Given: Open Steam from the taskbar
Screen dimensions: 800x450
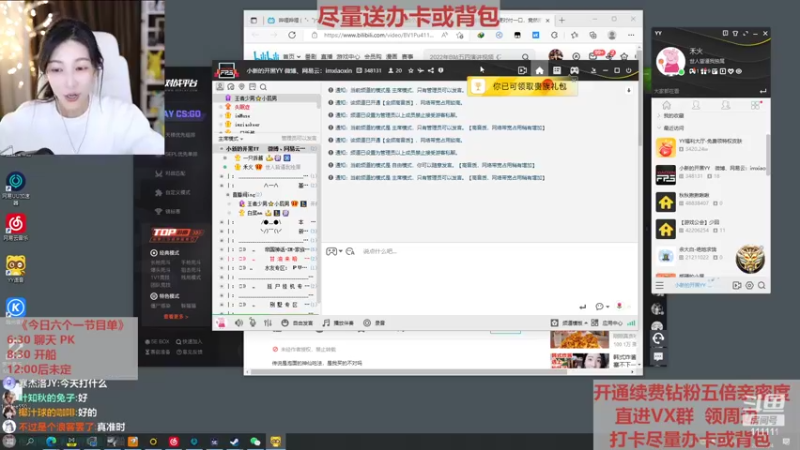Looking at the screenshot, I should [234, 442].
